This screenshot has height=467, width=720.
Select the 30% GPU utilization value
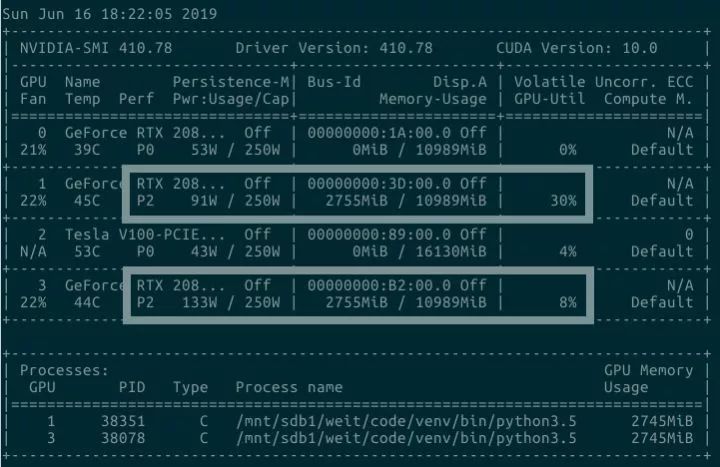tap(562, 201)
